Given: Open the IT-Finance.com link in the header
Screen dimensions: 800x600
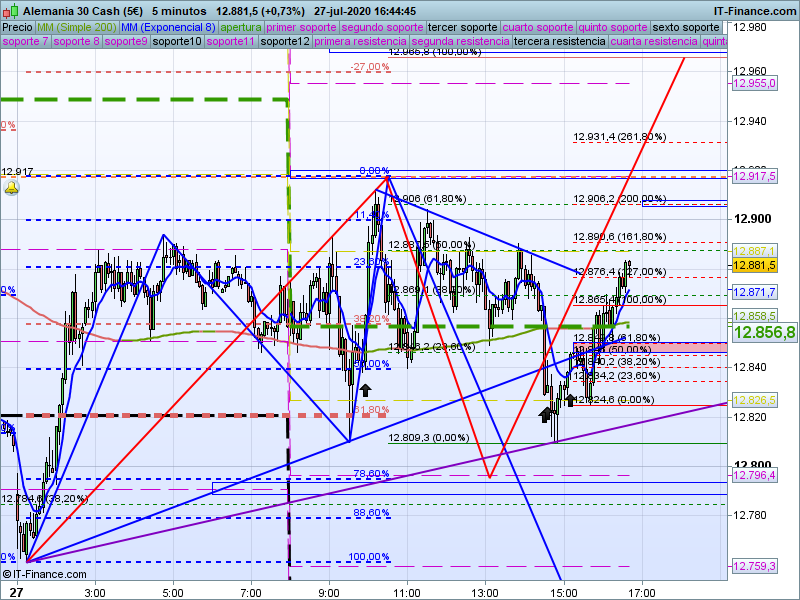Looking at the screenshot, I should pos(755,11).
